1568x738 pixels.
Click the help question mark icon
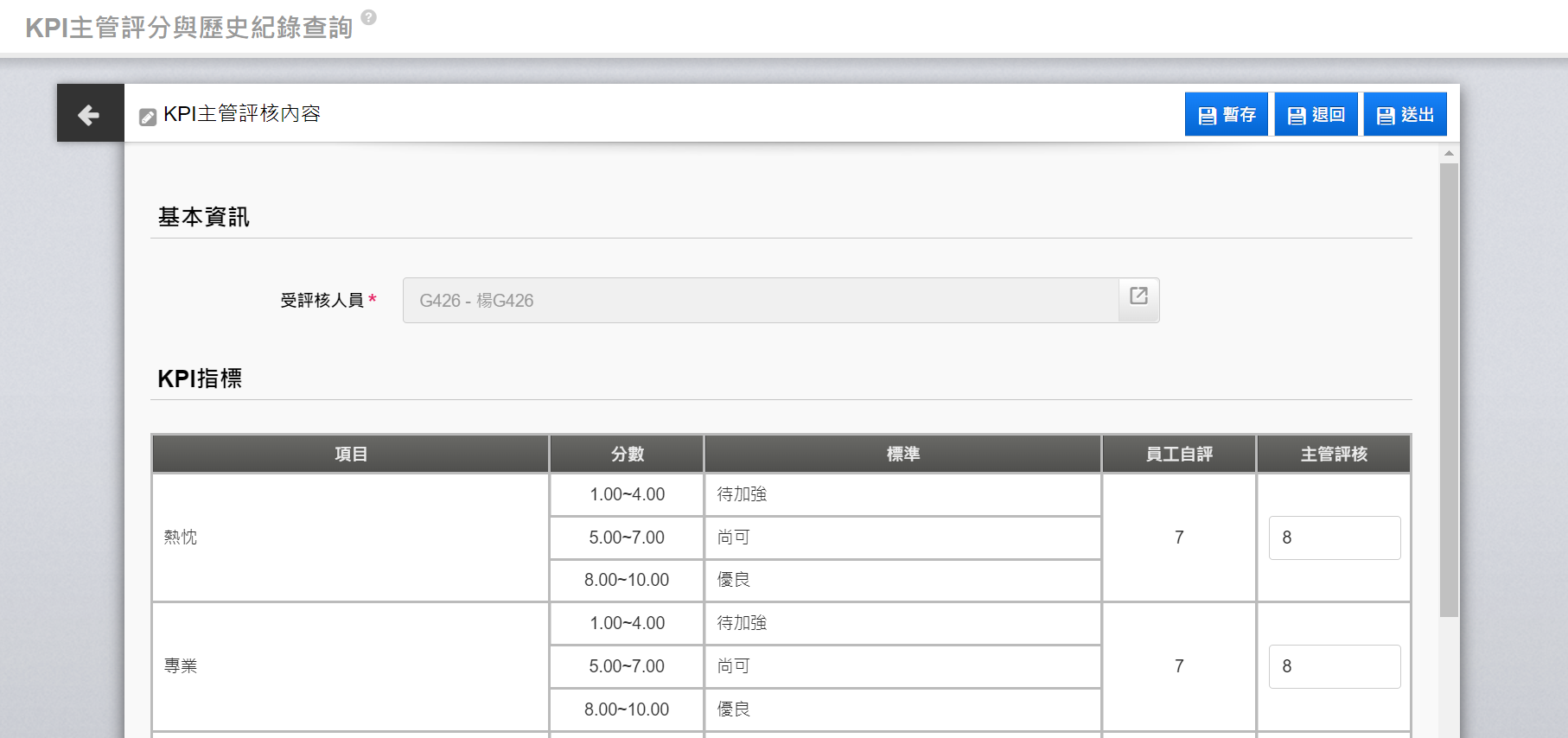click(368, 17)
